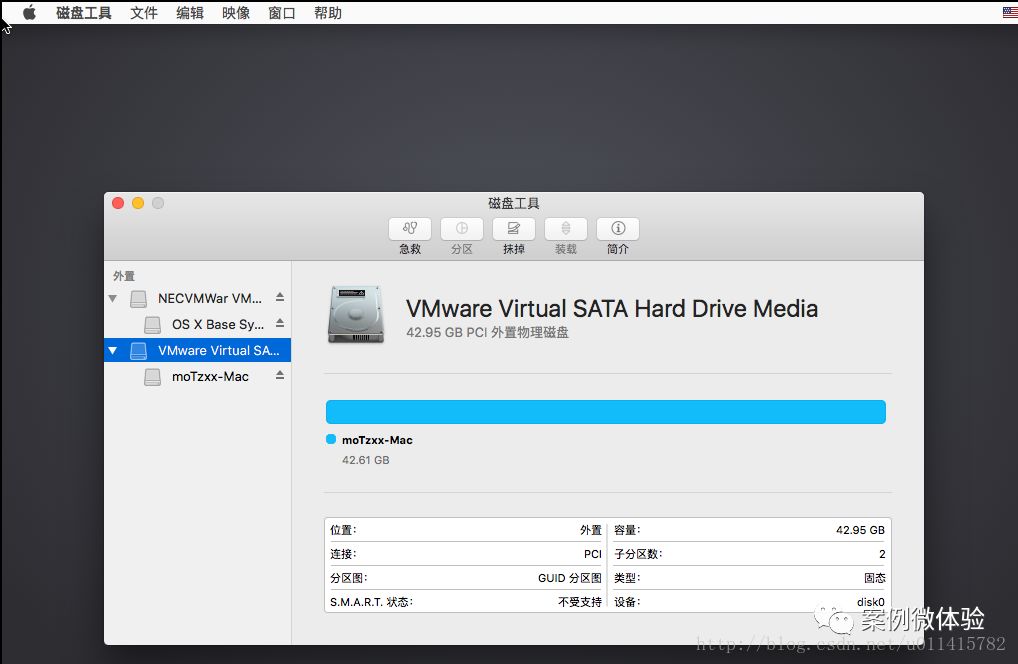Click the moTzxx-Mac volume icon in sidebar

(x=153, y=376)
